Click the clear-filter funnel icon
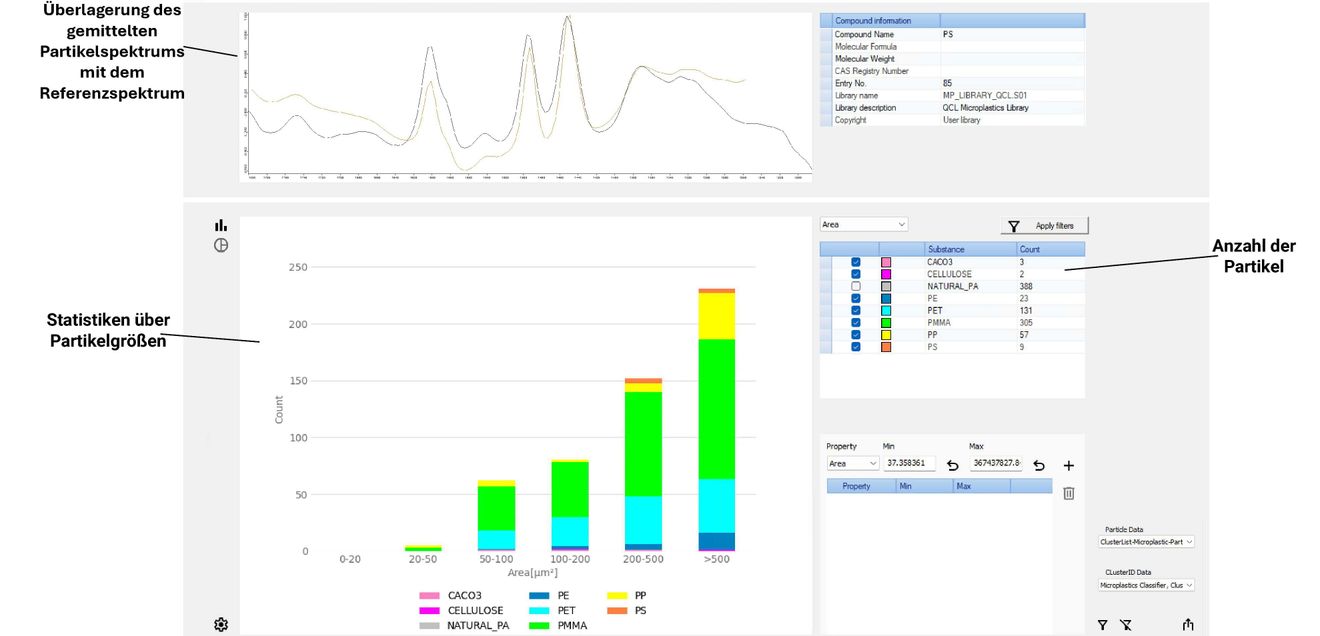Image resolution: width=1320 pixels, height=636 pixels. click(x=1126, y=625)
